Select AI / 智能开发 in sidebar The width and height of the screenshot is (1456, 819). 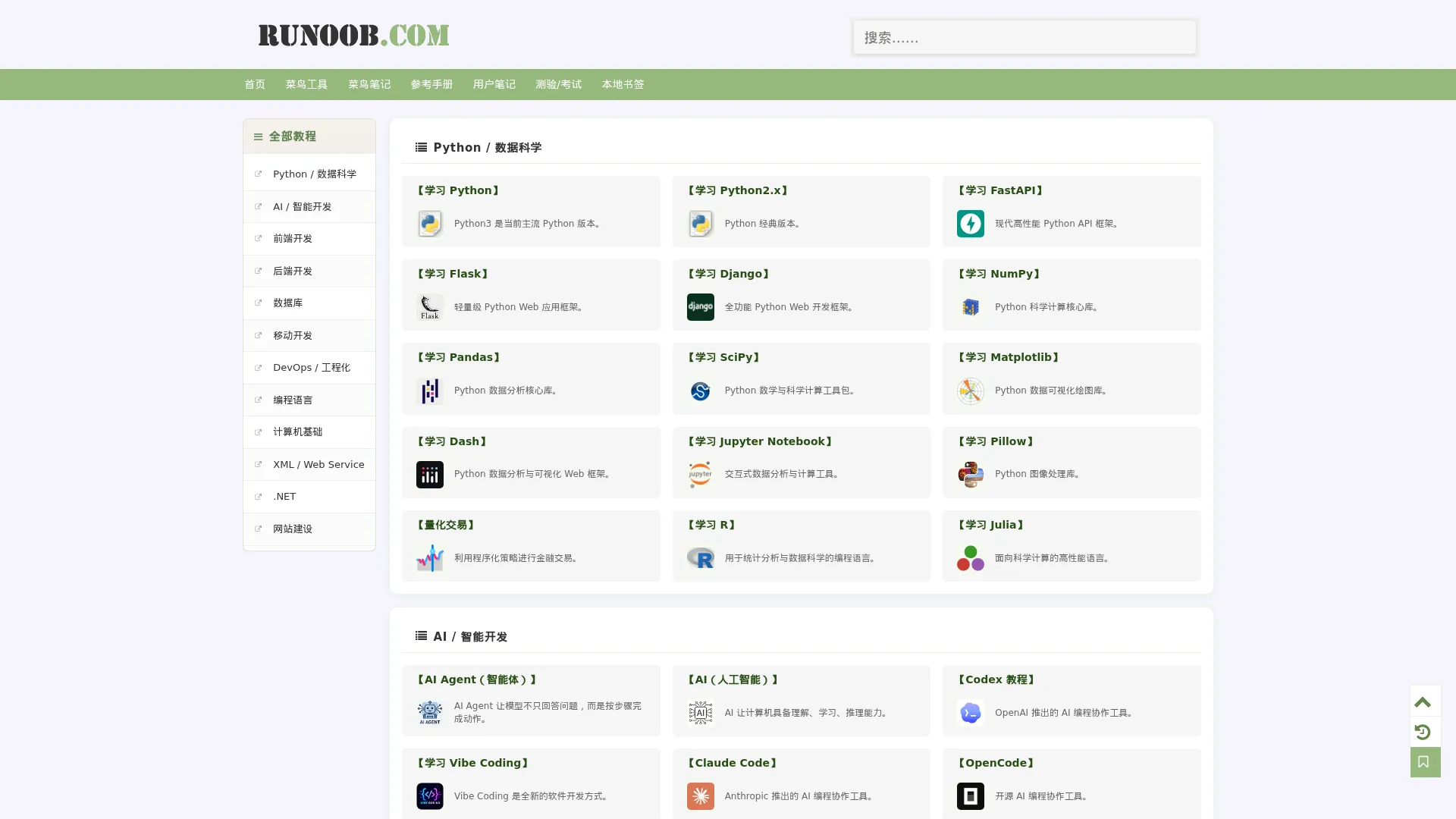click(309, 206)
